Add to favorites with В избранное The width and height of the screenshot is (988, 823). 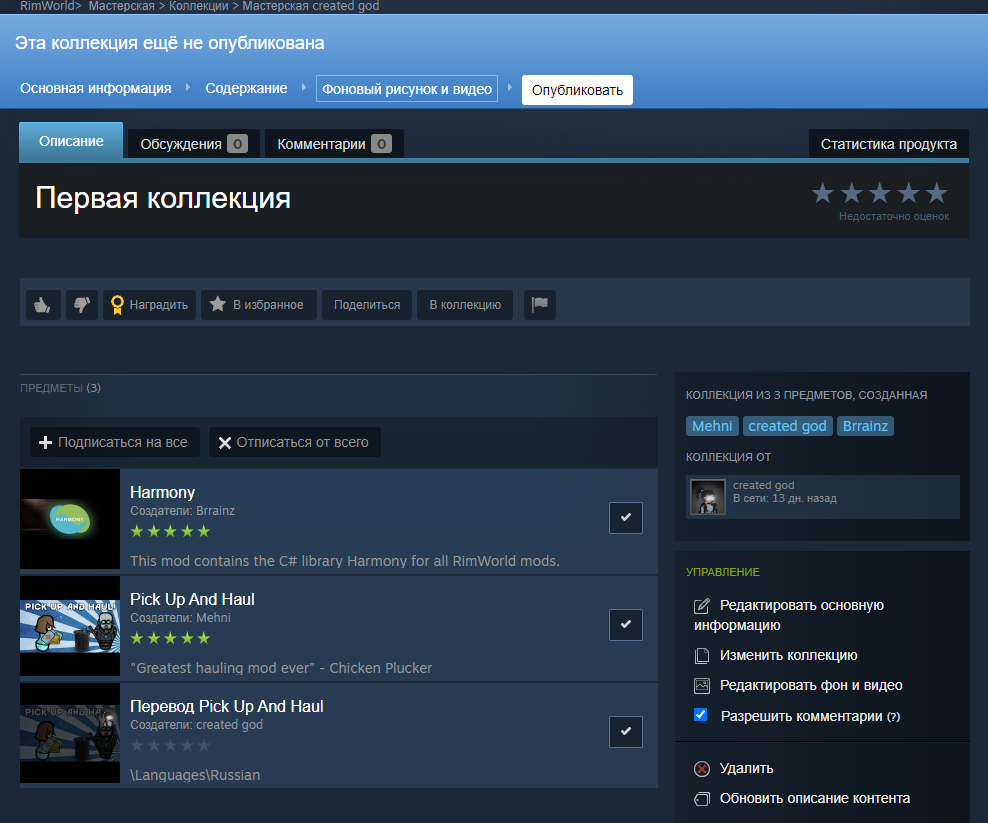click(258, 305)
